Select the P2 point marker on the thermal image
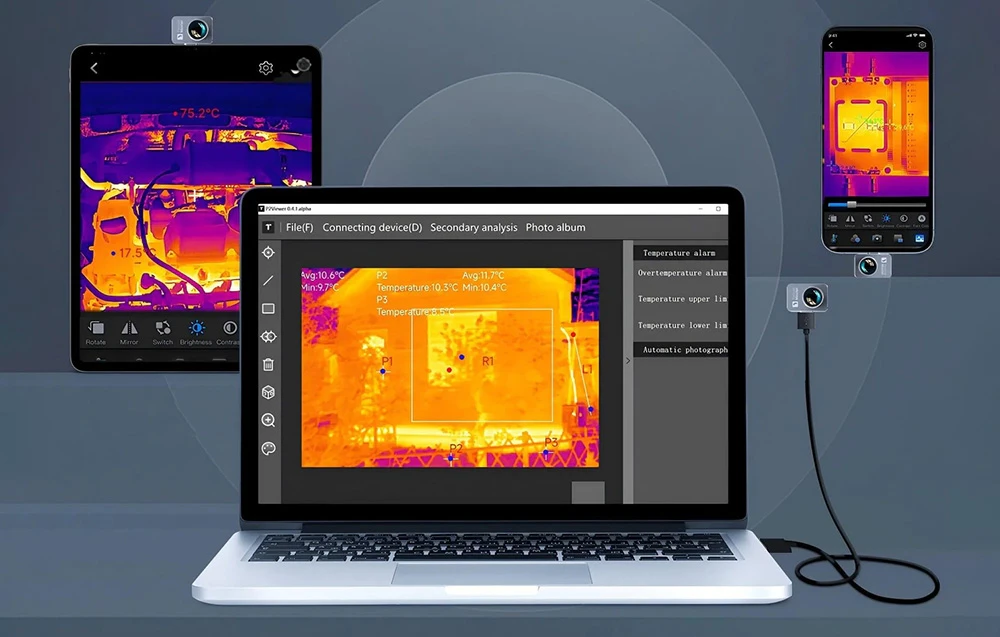Viewport: 1000px width, 637px height. point(451,458)
